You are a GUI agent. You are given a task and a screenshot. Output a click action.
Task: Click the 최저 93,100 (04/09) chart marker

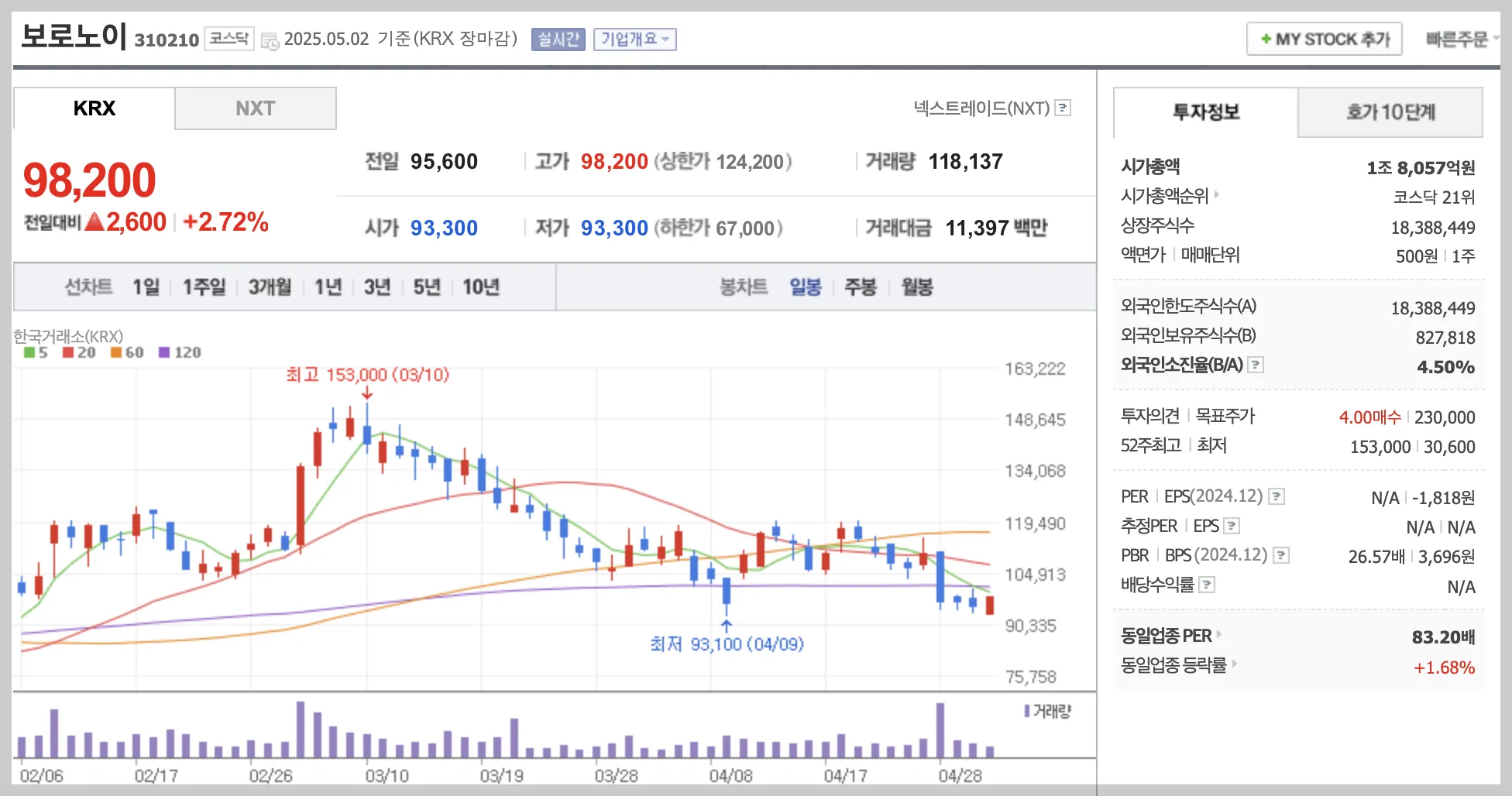click(x=727, y=644)
